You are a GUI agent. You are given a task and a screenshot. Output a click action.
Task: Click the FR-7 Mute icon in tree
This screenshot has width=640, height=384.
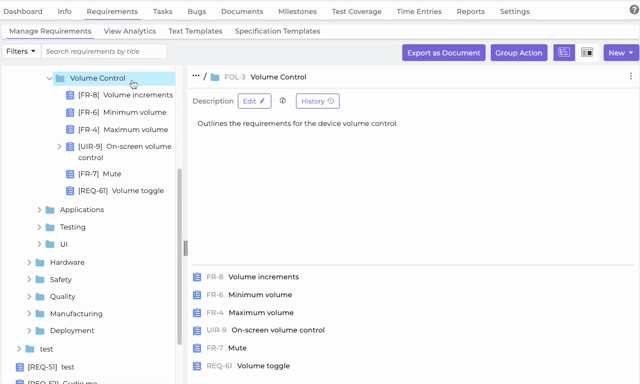point(70,174)
